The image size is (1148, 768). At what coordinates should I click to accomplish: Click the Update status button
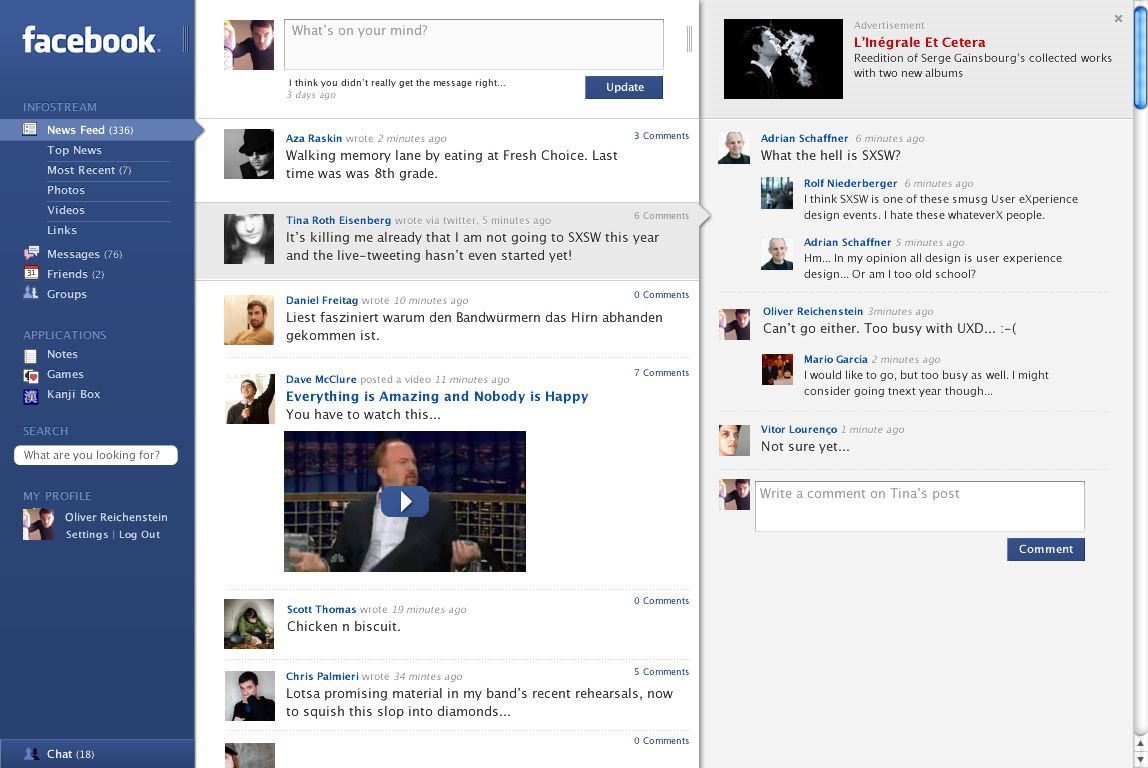click(x=624, y=87)
